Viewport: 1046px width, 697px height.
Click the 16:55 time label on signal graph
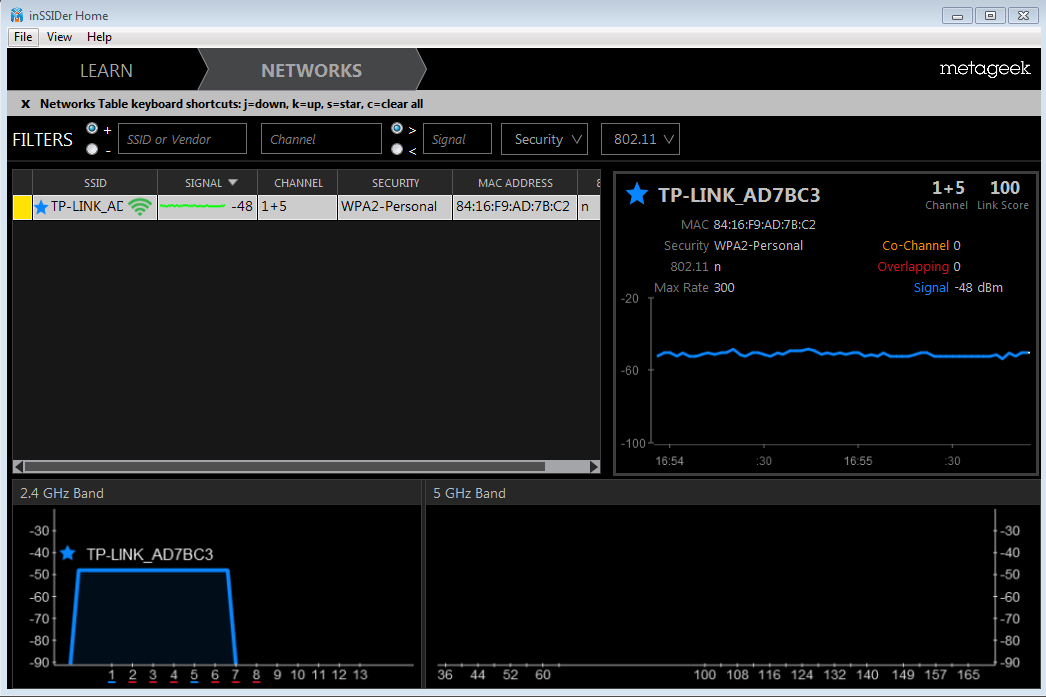pos(858,461)
